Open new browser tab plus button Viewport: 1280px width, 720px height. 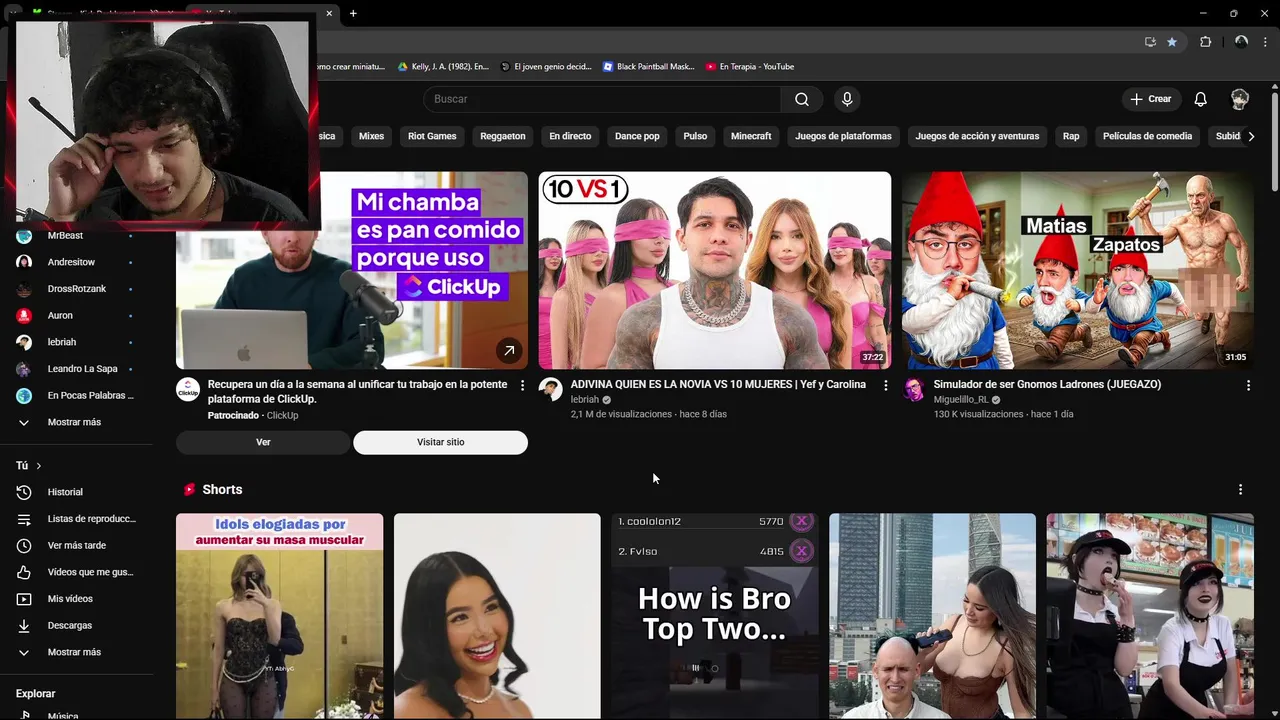pyautogui.click(x=353, y=13)
